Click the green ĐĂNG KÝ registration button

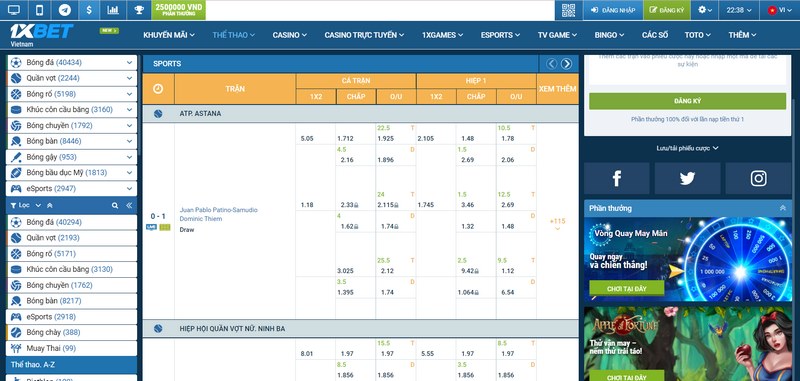(687, 101)
